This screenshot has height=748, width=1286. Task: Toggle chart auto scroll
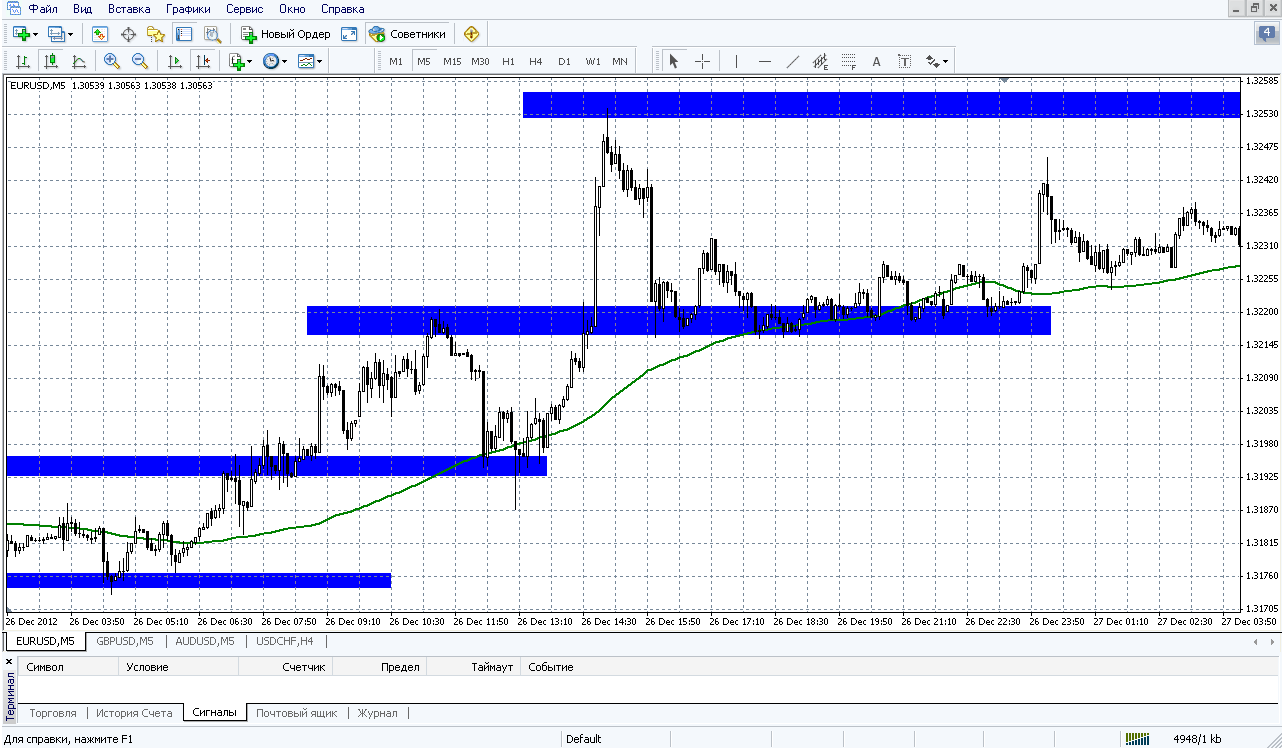pos(175,61)
